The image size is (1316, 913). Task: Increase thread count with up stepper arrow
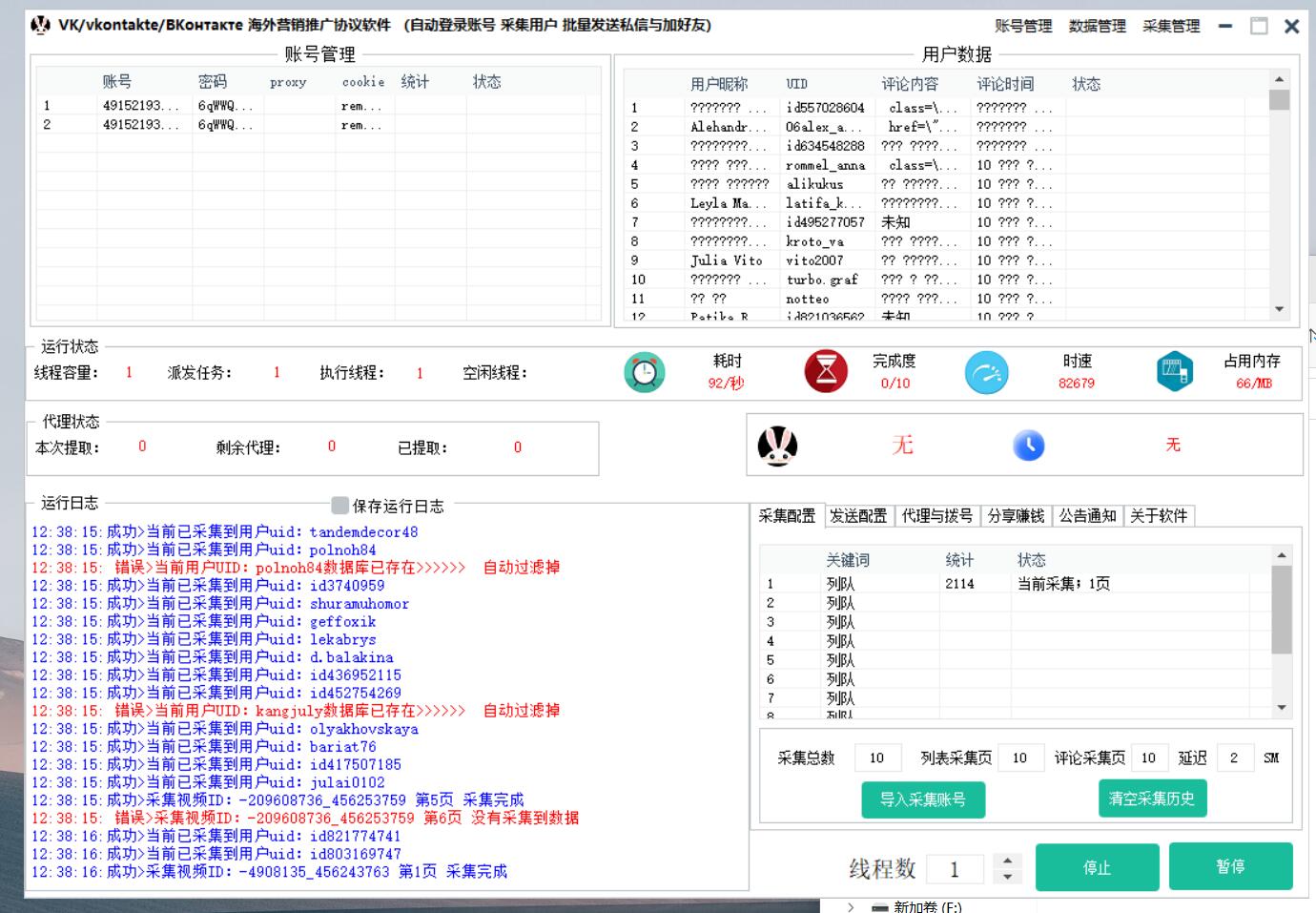tap(1007, 860)
